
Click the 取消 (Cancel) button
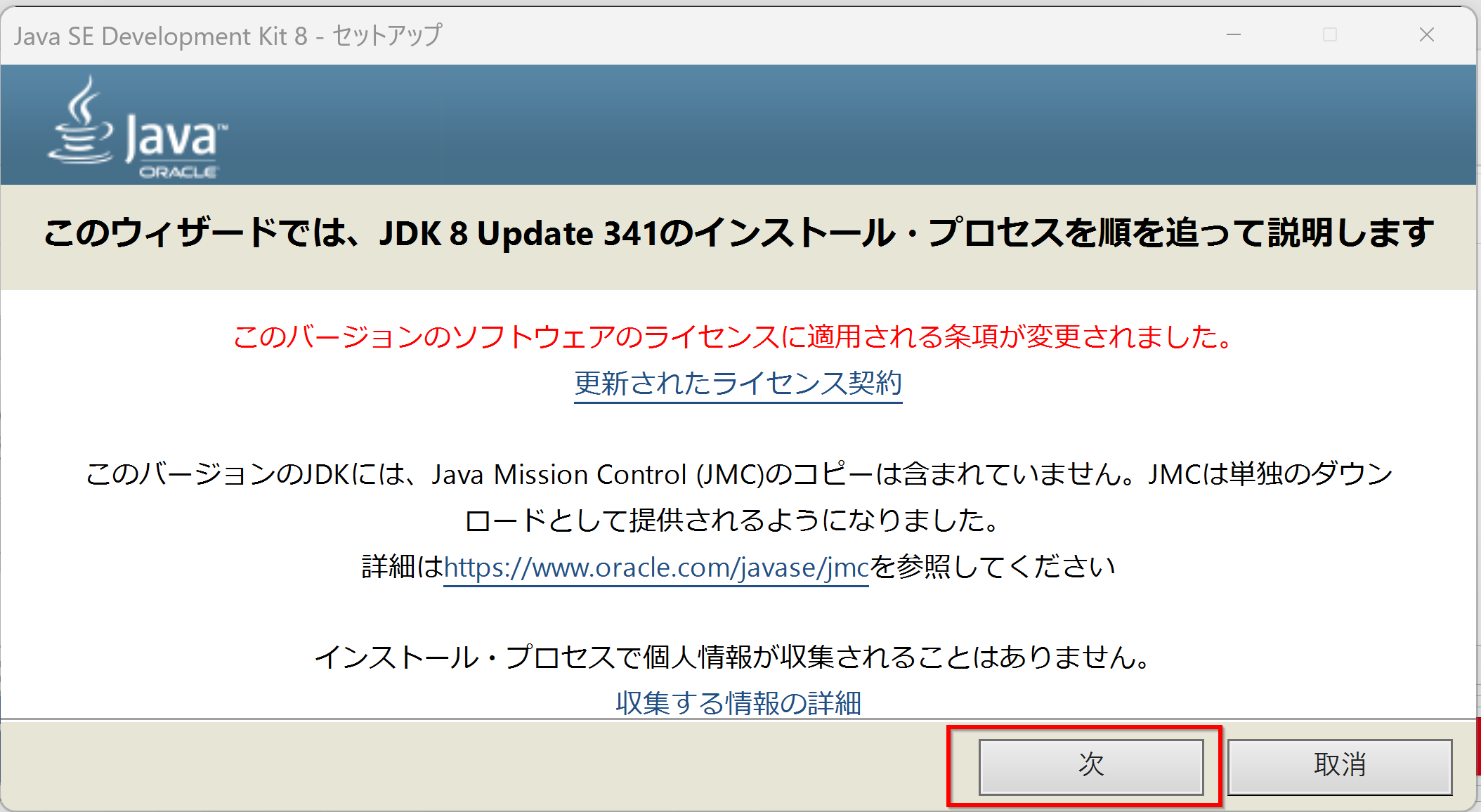[1340, 766]
